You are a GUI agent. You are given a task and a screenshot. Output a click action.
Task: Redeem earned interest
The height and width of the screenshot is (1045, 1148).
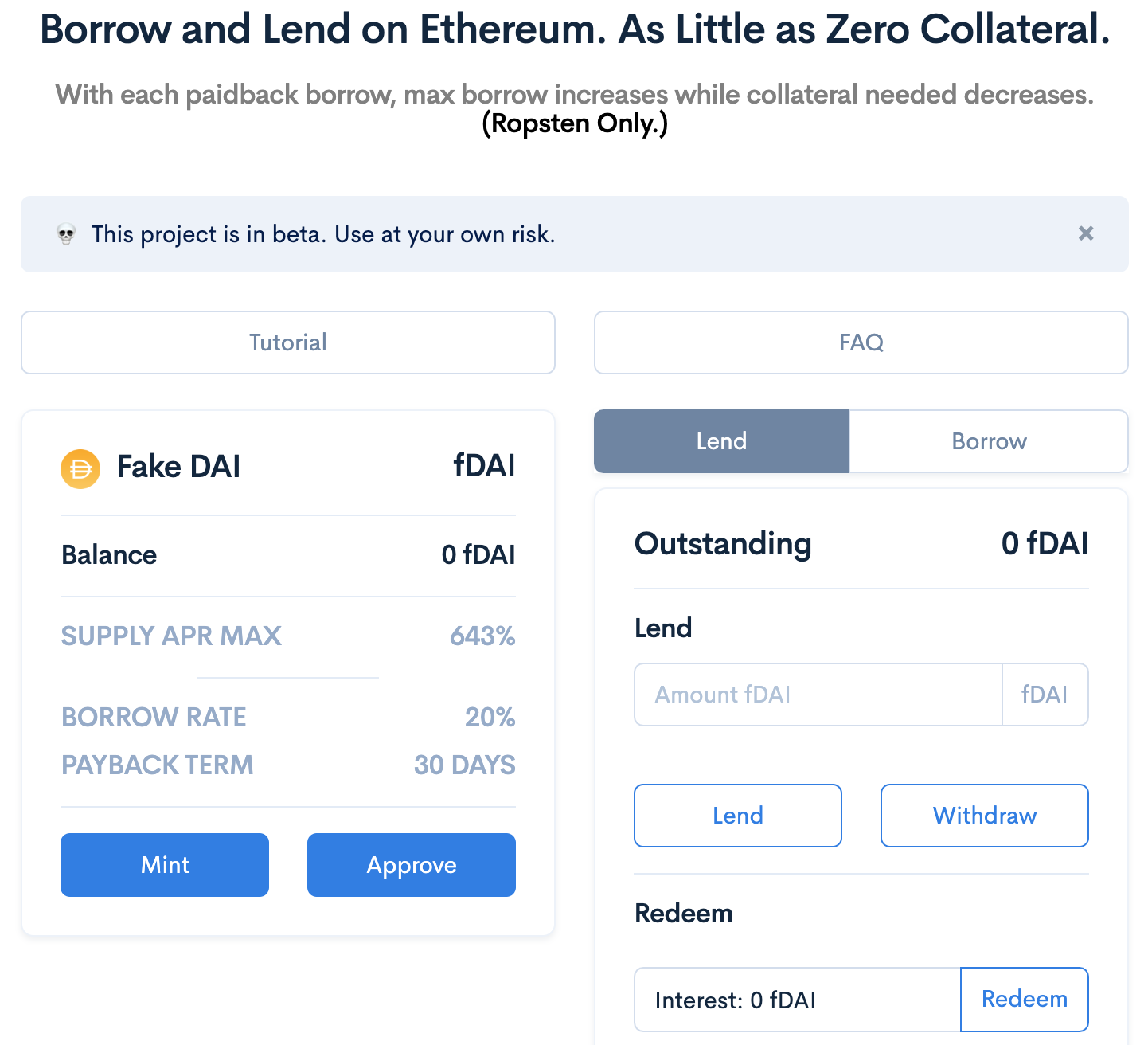tap(1025, 1000)
